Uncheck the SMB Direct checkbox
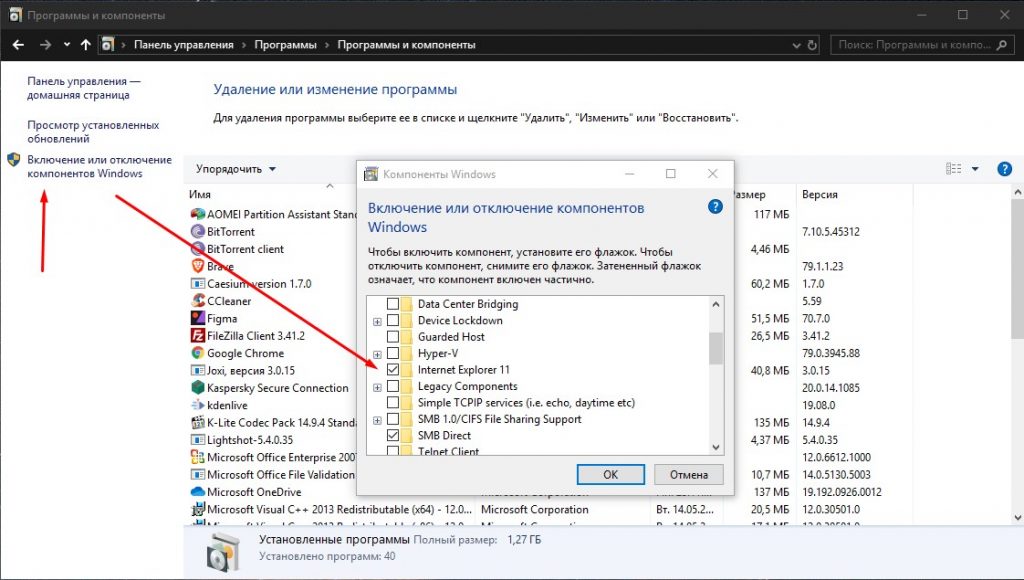Screen dimensions: 1024x580 [x=393, y=435]
